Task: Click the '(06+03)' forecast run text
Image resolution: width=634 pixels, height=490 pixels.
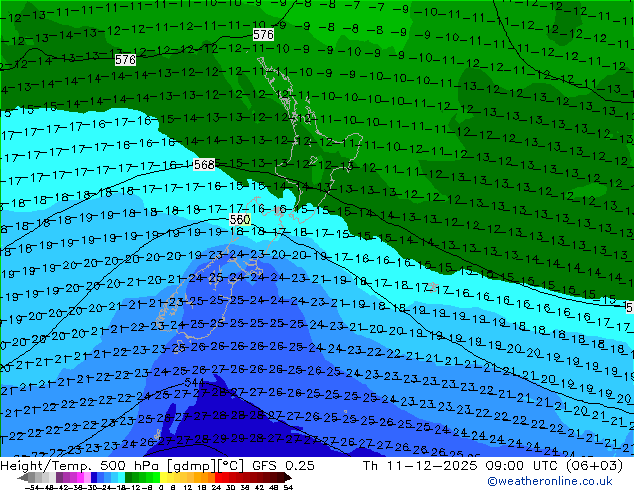Action: coord(594,466)
